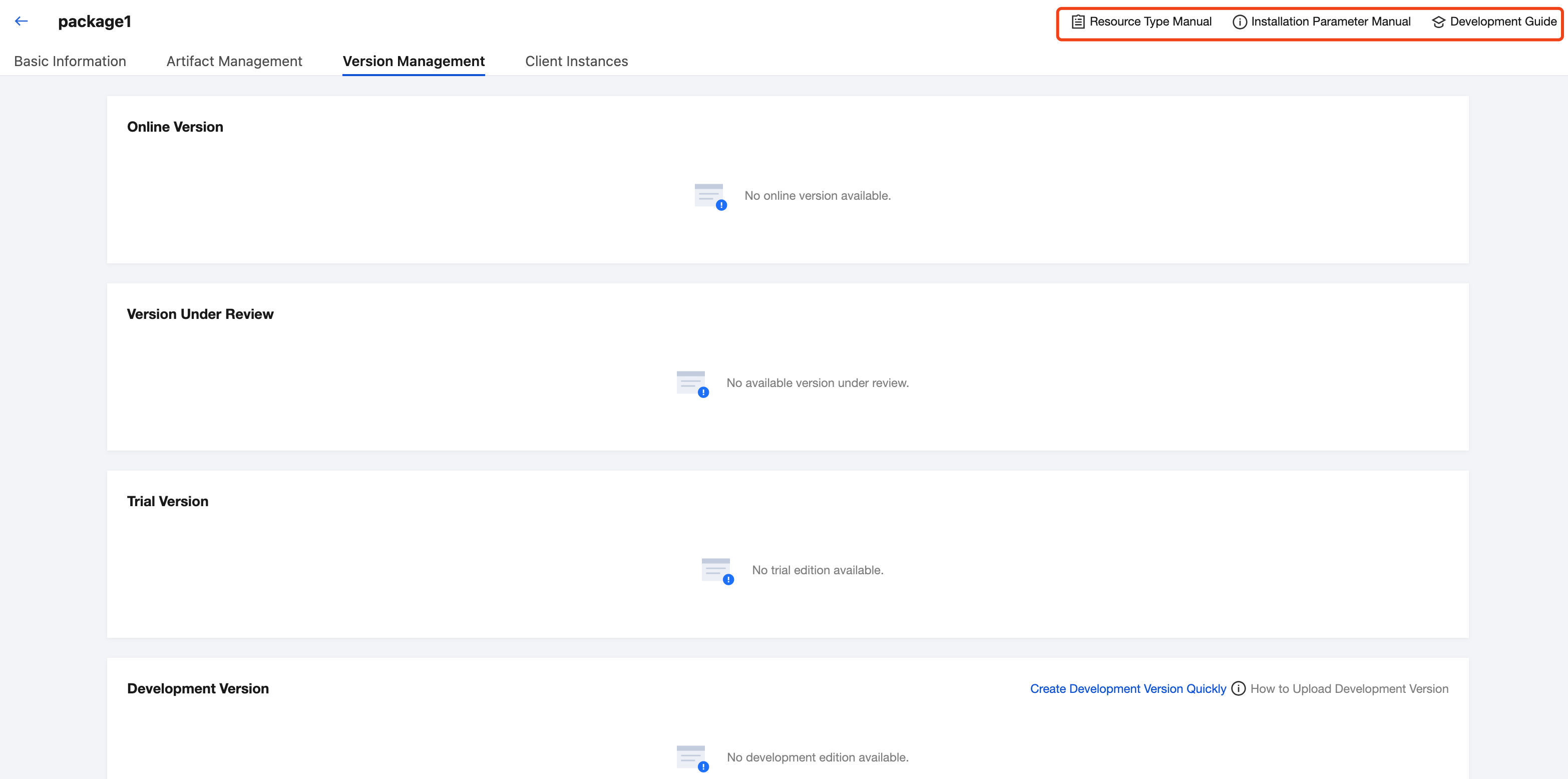This screenshot has height=779, width=1568.
Task: Click the package1 title text
Action: (94, 22)
